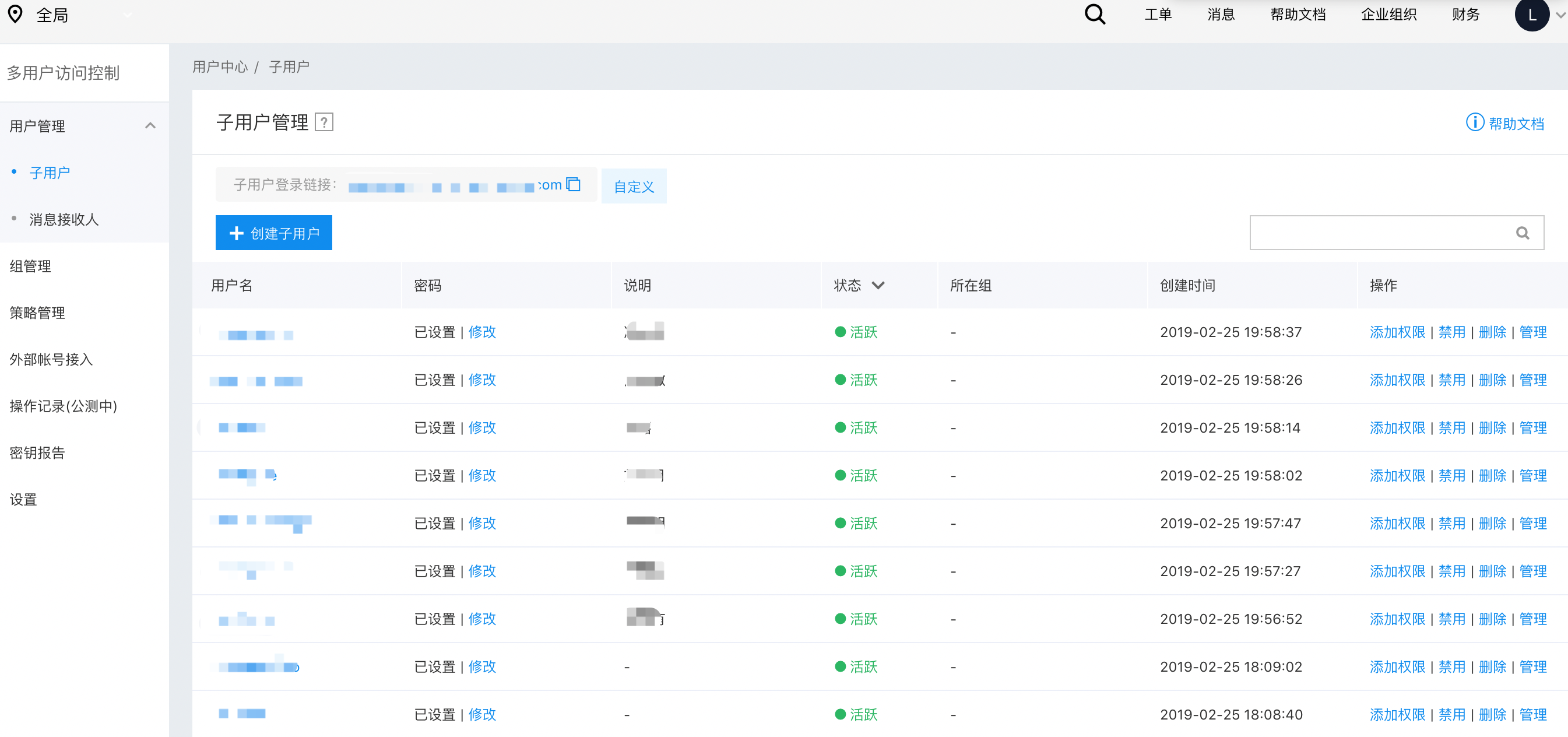Click the 自定义 button for login link
The width and height of the screenshot is (1568, 737).
pyautogui.click(x=634, y=187)
